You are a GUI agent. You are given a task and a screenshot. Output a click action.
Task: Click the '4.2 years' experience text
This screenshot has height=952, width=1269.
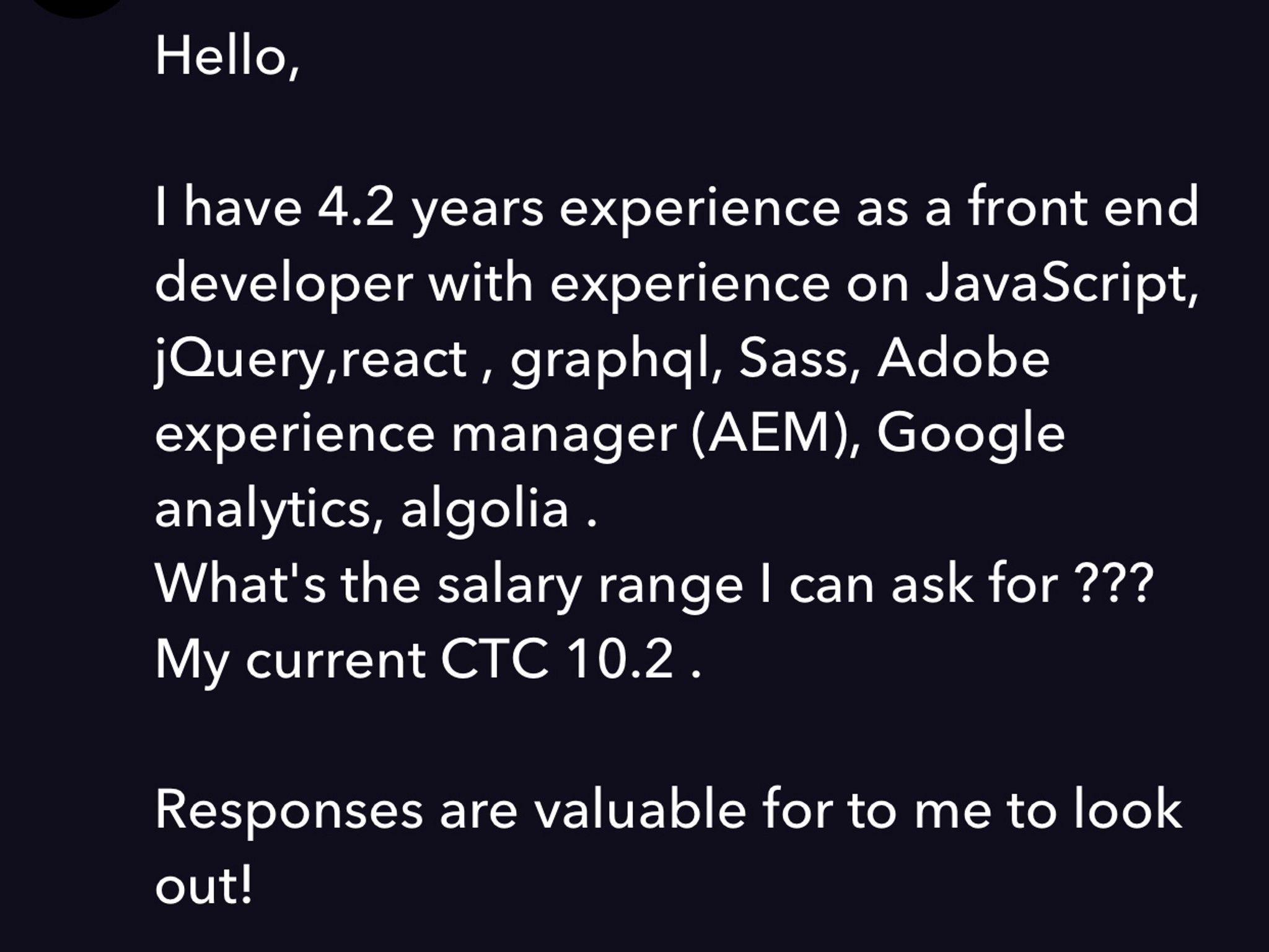[x=430, y=209]
